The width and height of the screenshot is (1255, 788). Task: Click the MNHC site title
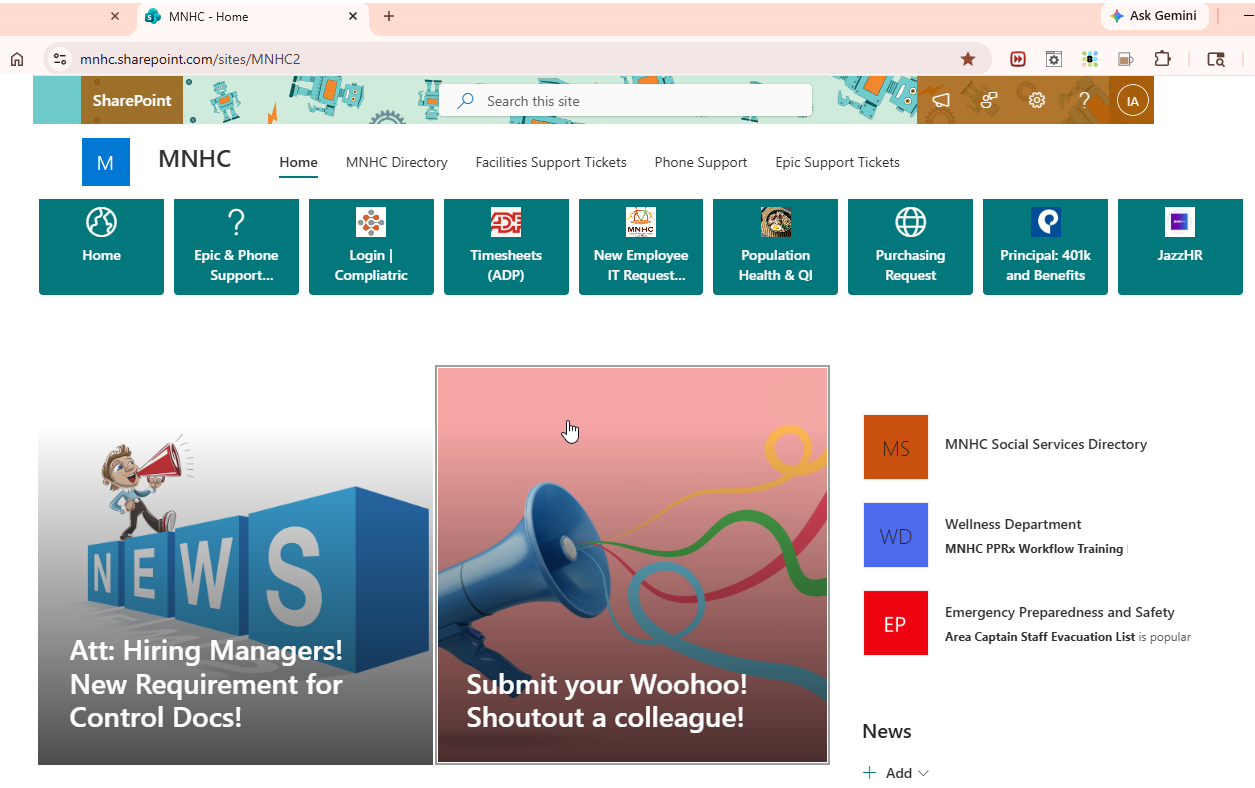point(195,158)
